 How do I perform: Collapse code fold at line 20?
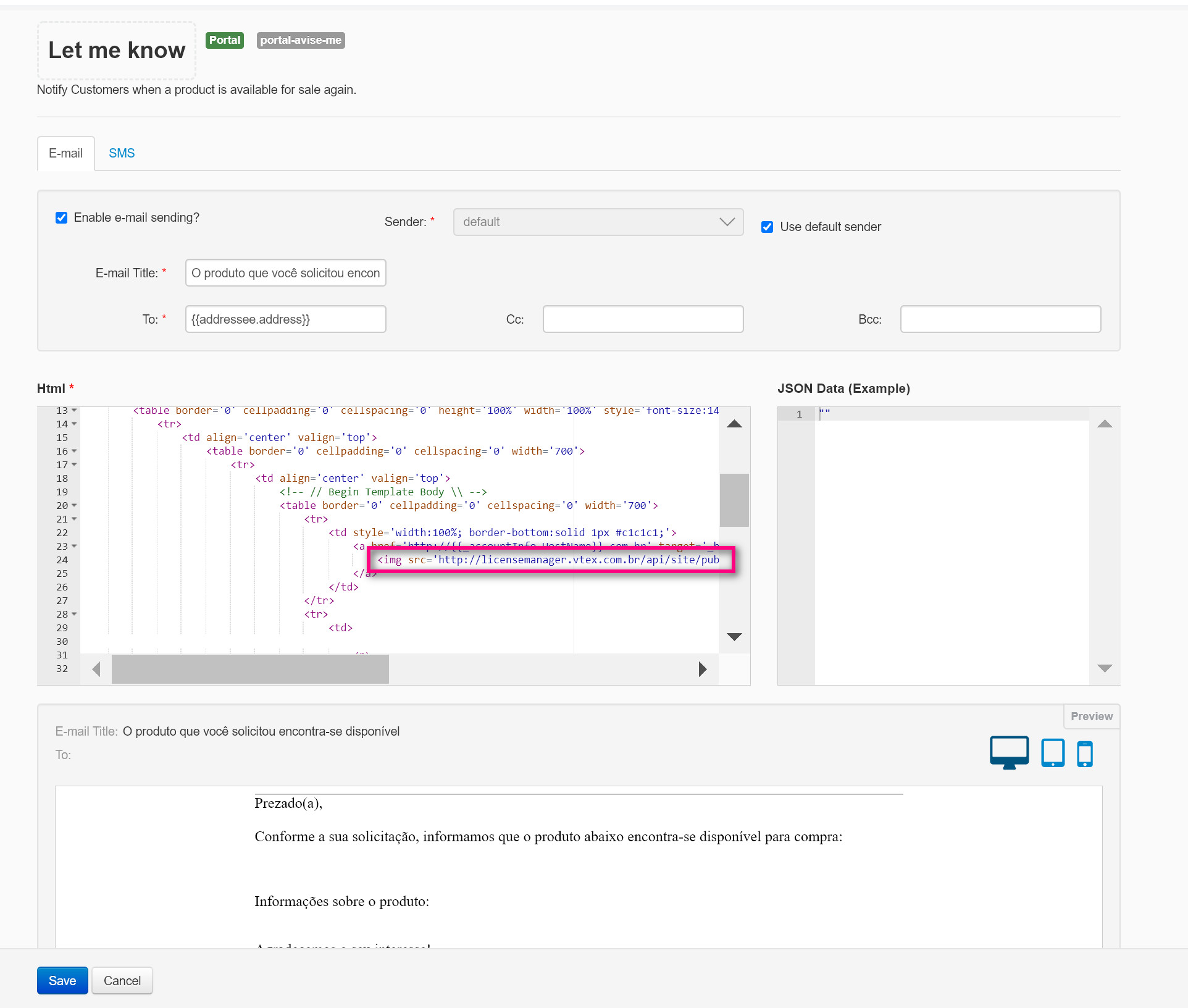[74, 505]
